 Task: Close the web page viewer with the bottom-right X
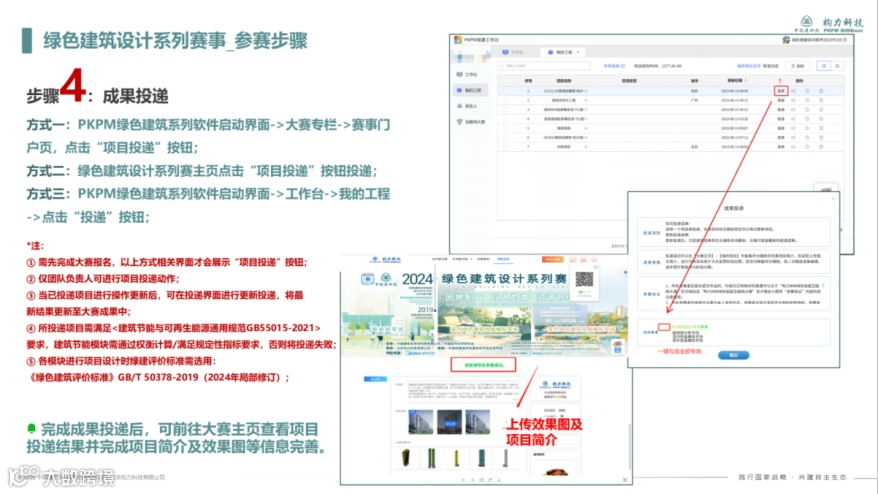tap(625, 480)
